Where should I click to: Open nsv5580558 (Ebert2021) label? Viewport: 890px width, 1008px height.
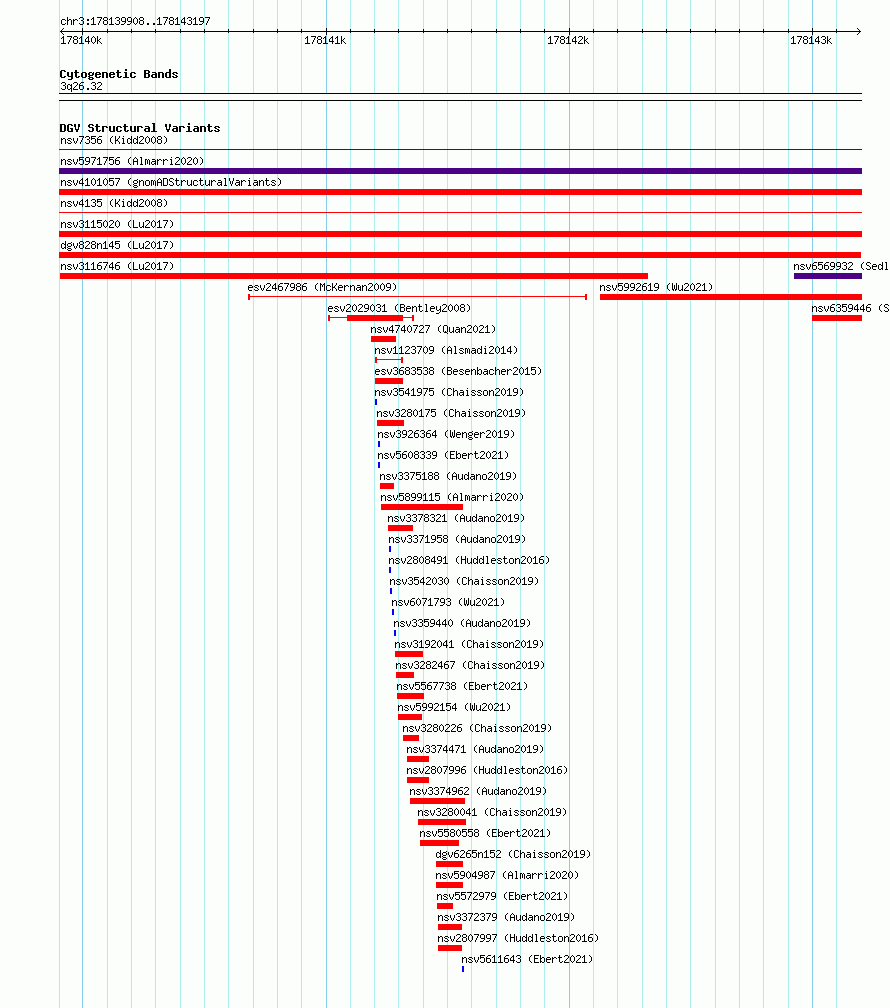[486, 833]
